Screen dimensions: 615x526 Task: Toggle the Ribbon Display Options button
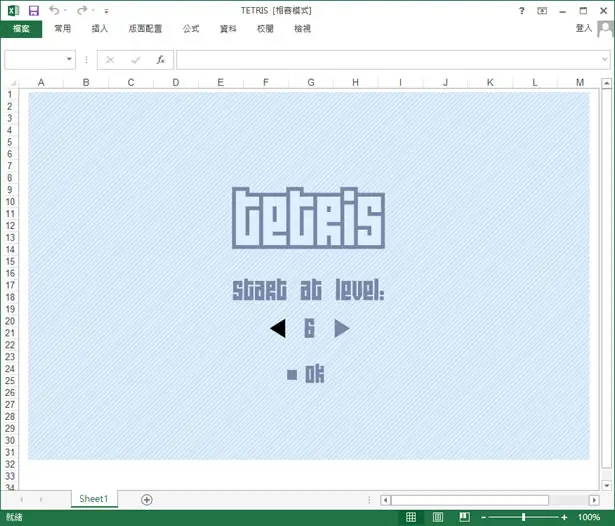(542, 11)
